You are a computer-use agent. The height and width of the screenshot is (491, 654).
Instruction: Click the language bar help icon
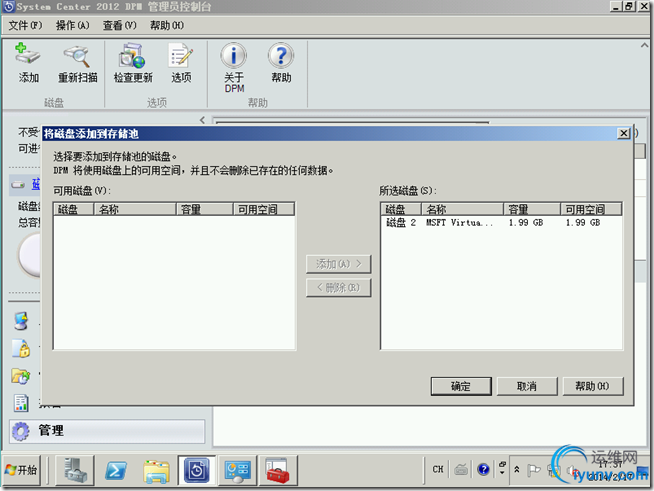coord(483,470)
